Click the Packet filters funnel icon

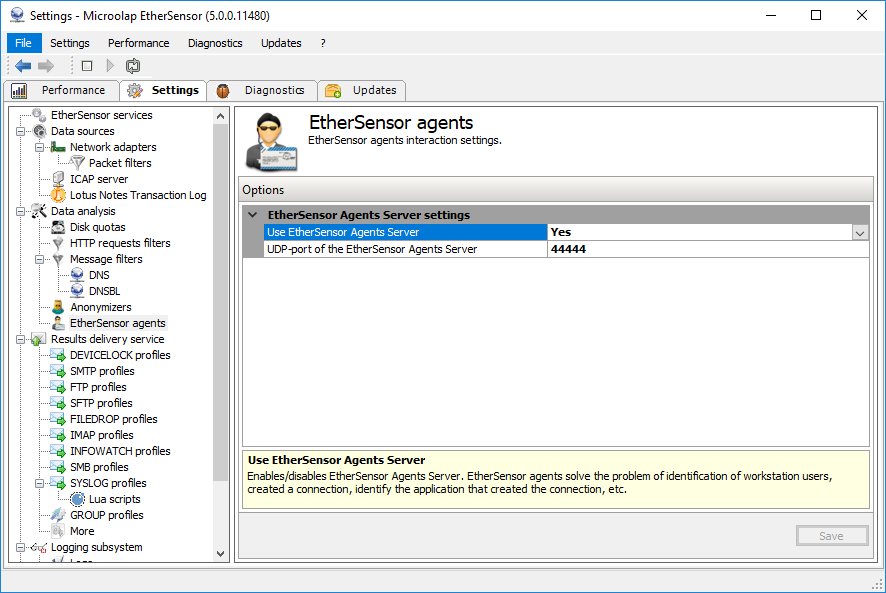click(x=77, y=163)
